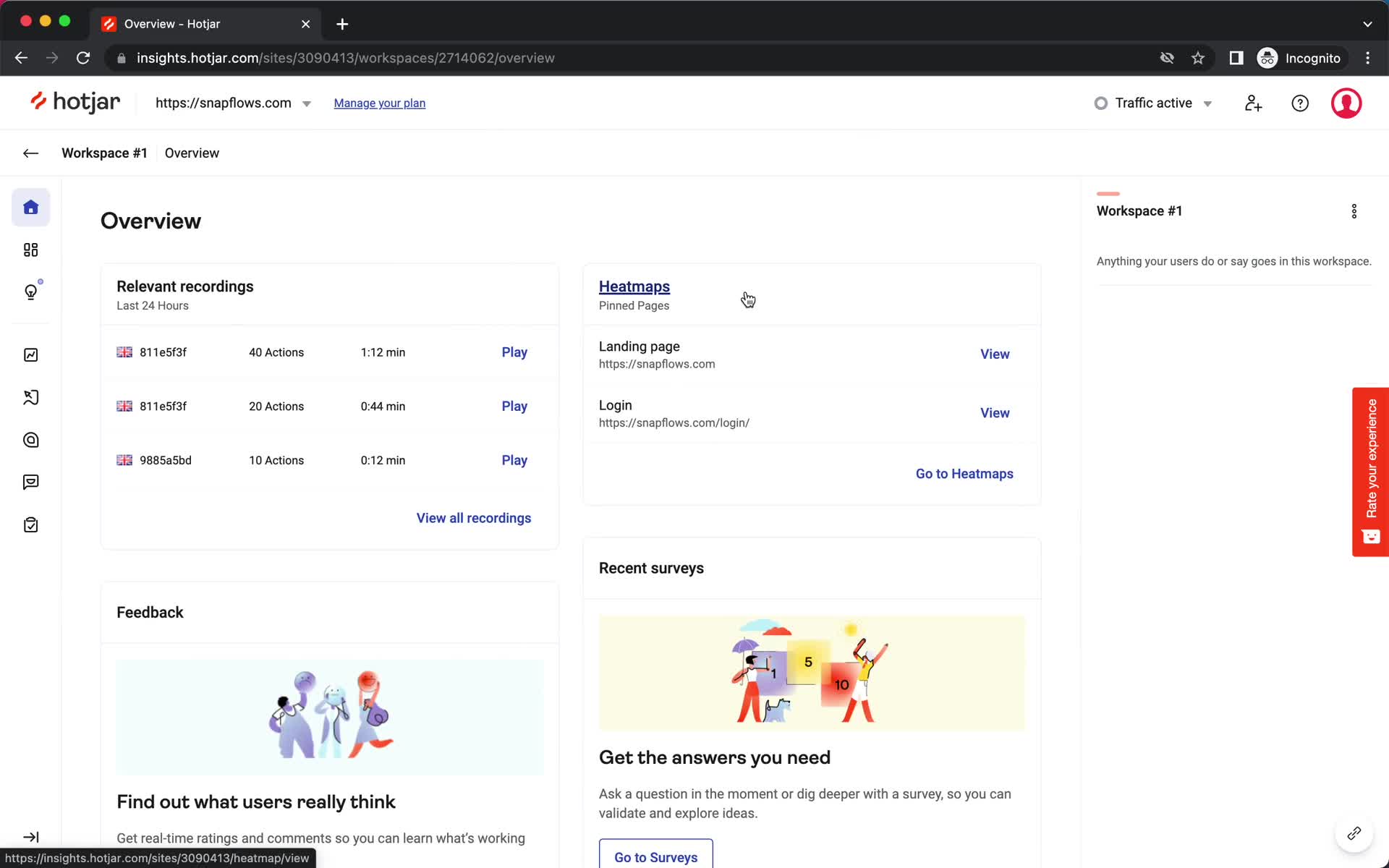1389x868 pixels.
Task: Open the tab search chevron
Action: pyautogui.click(x=1367, y=24)
